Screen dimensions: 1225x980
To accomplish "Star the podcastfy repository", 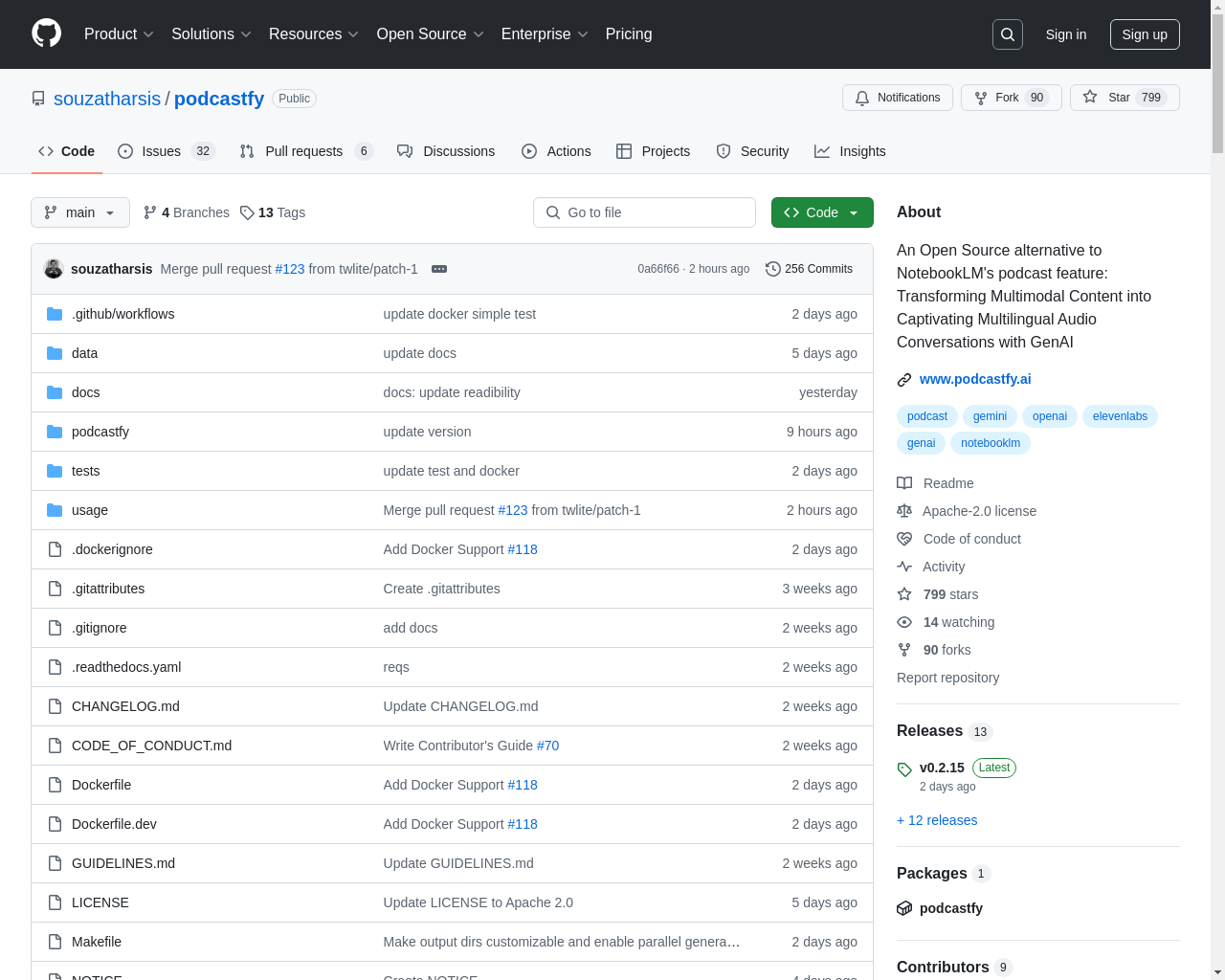I will click(1125, 98).
